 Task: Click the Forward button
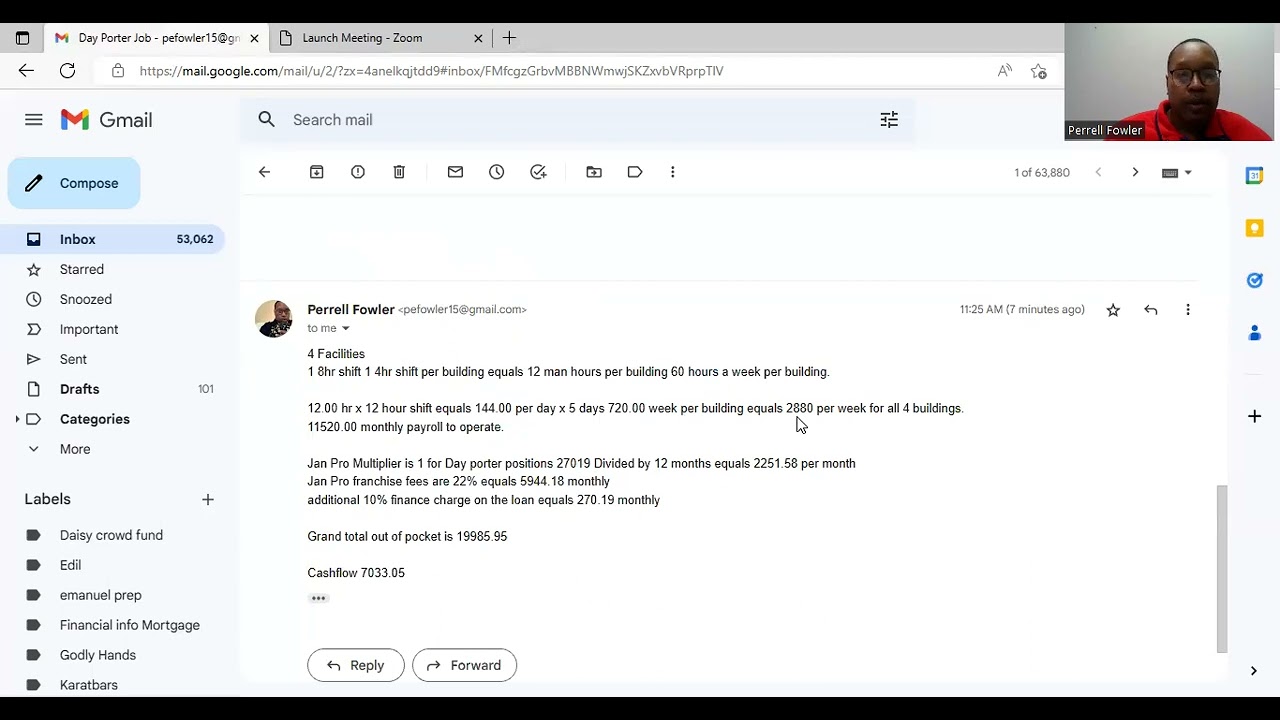pos(464,665)
